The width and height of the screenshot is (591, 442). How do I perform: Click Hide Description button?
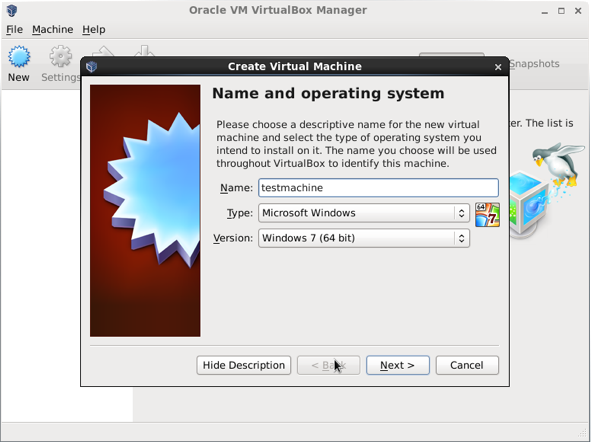pos(243,365)
